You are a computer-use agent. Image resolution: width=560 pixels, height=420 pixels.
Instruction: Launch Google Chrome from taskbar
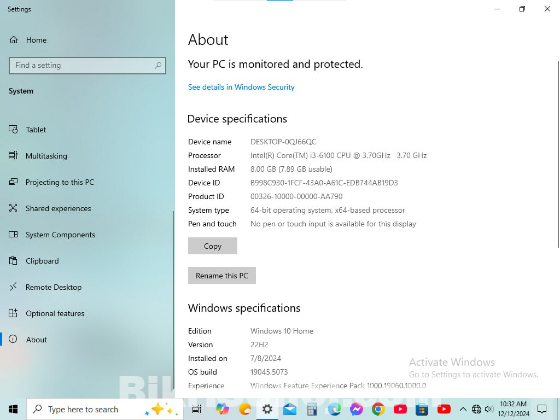pos(378,409)
